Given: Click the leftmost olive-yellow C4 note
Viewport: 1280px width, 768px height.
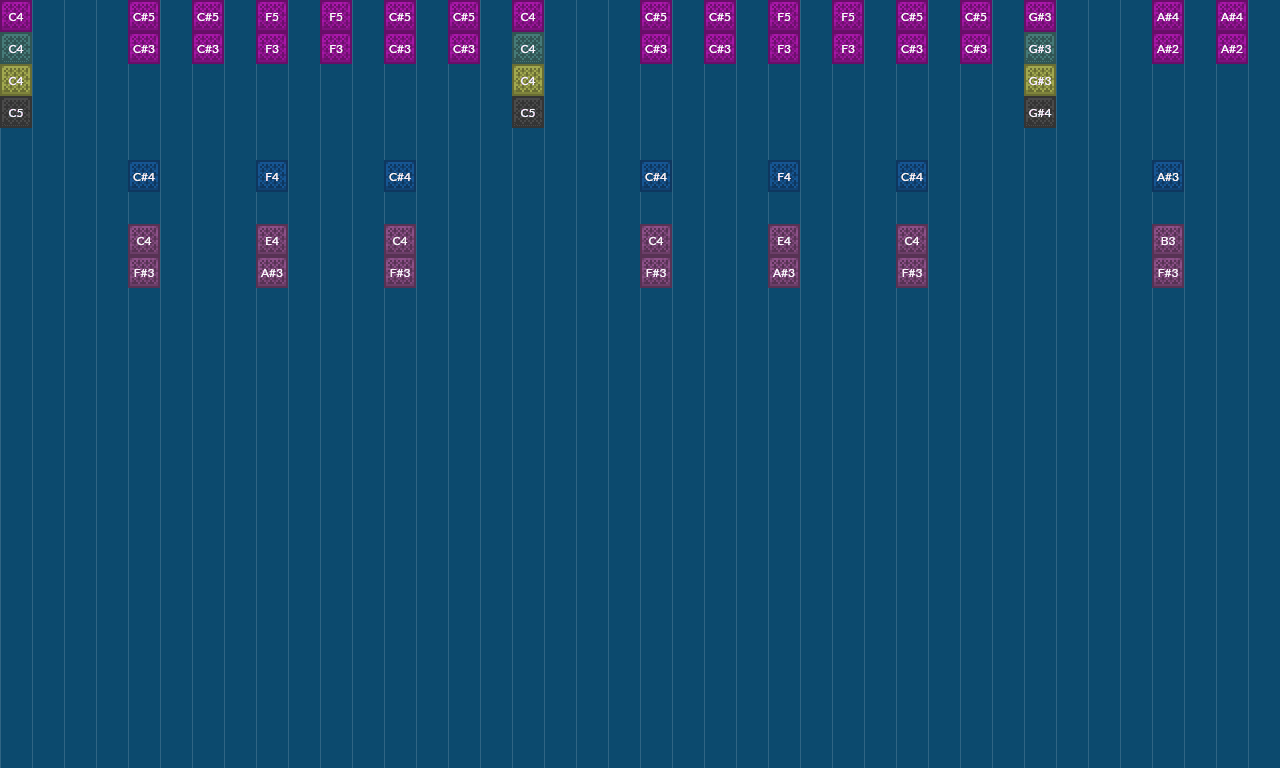Looking at the screenshot, I should pyautogui.click(x=16, y=81).
